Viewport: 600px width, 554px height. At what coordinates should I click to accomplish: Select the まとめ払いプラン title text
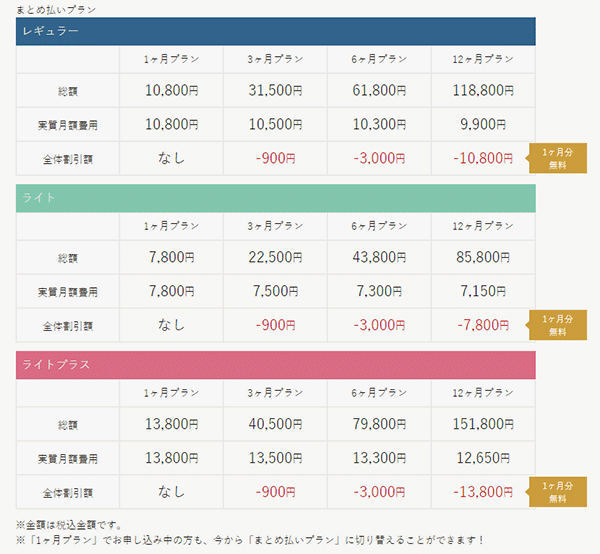tap(56, 10)
